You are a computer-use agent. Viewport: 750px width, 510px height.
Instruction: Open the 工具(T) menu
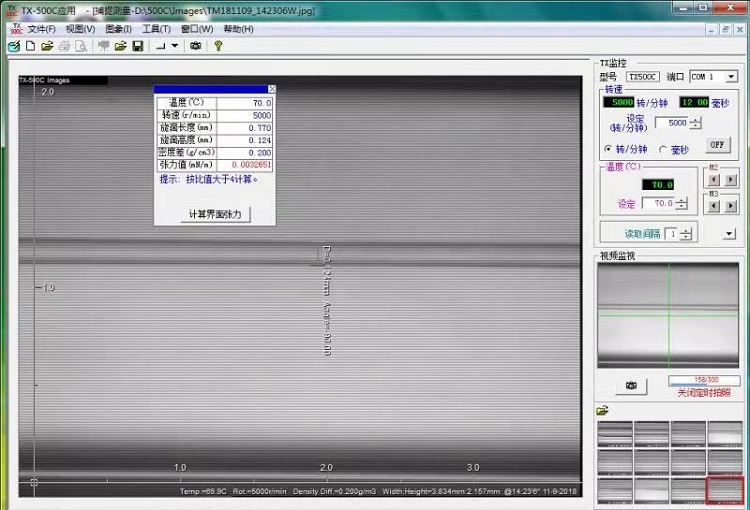coord(157,29)
